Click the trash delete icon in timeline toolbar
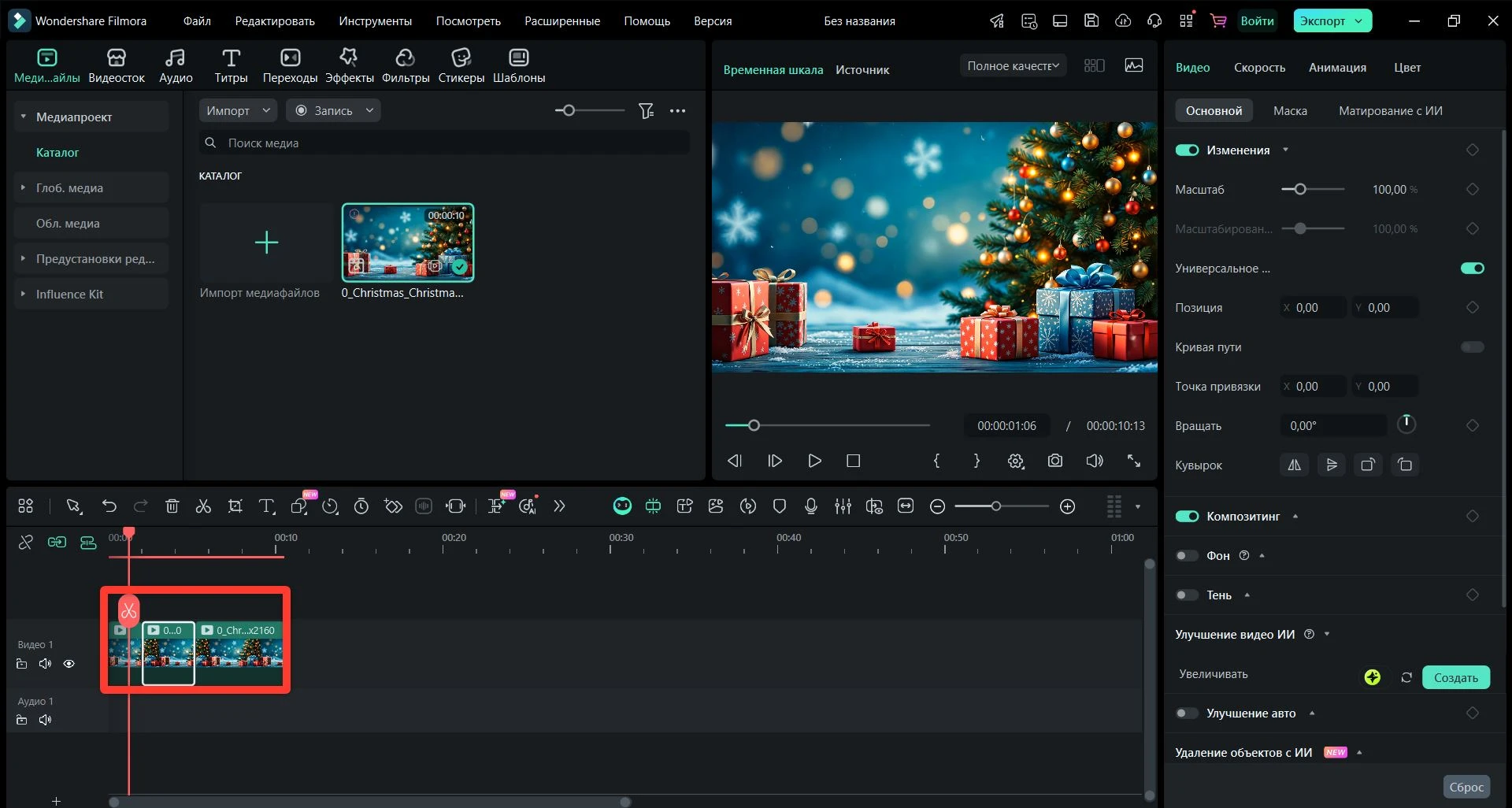 [172, 506]
